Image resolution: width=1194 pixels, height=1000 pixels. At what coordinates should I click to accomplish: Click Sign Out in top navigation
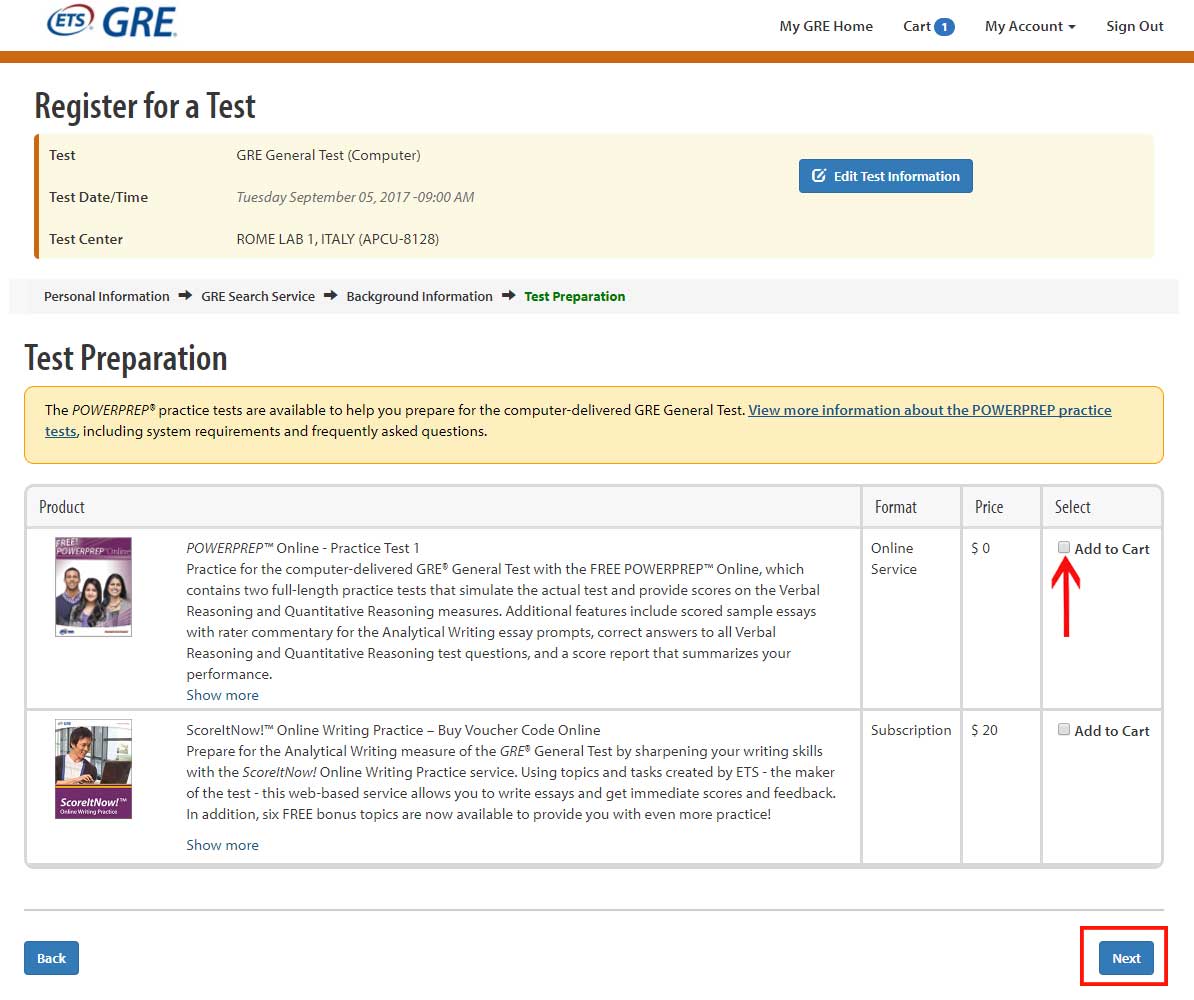coord(1134,27)
